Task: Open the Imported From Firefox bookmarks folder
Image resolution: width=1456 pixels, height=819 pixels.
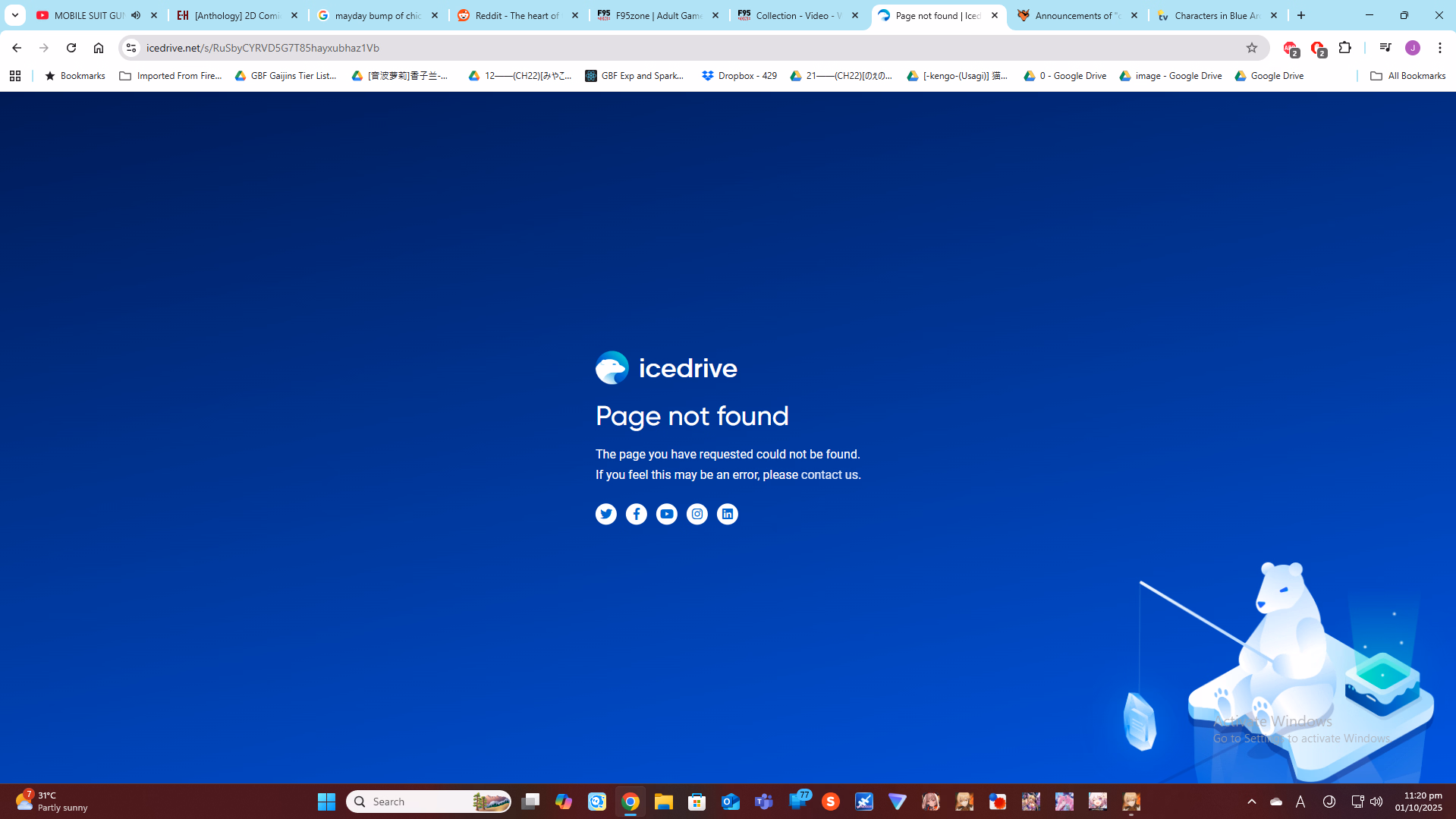Action: [x=171, y=76]
